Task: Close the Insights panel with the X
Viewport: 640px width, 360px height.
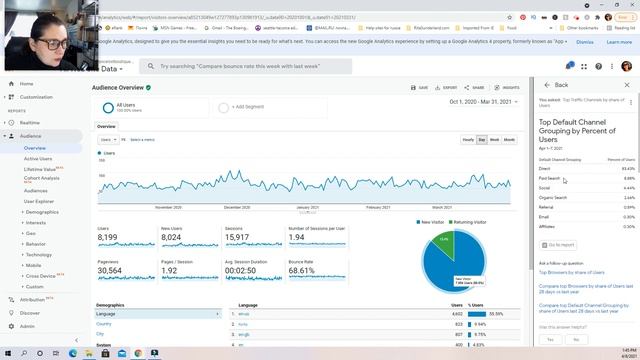Action: click(627, 85)
